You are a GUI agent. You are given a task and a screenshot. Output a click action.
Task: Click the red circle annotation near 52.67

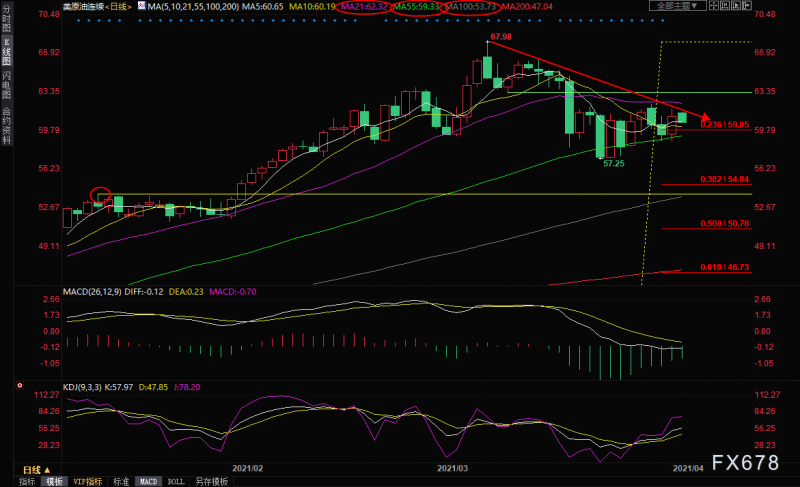point(101,195)
